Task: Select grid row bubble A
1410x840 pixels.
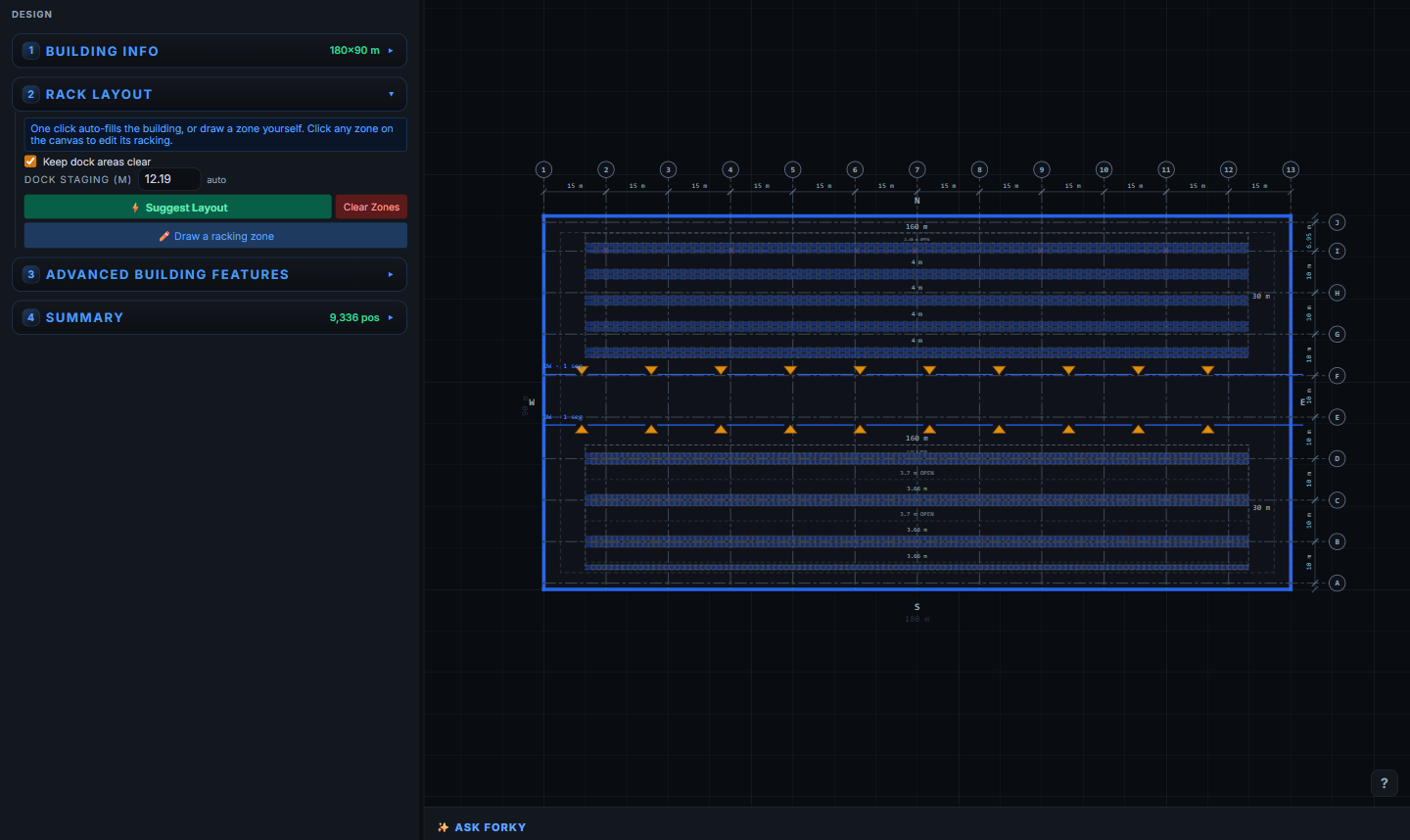Action: [1338, 583]
